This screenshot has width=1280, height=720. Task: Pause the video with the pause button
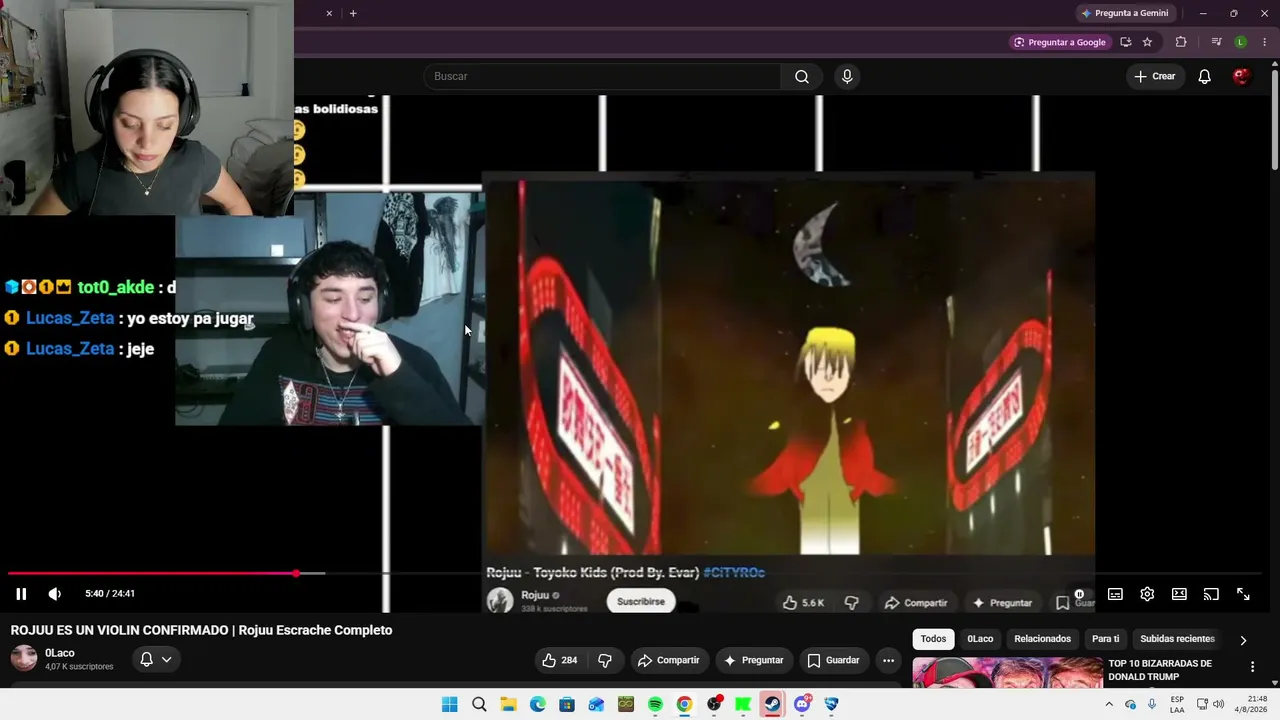coord(21,594)
